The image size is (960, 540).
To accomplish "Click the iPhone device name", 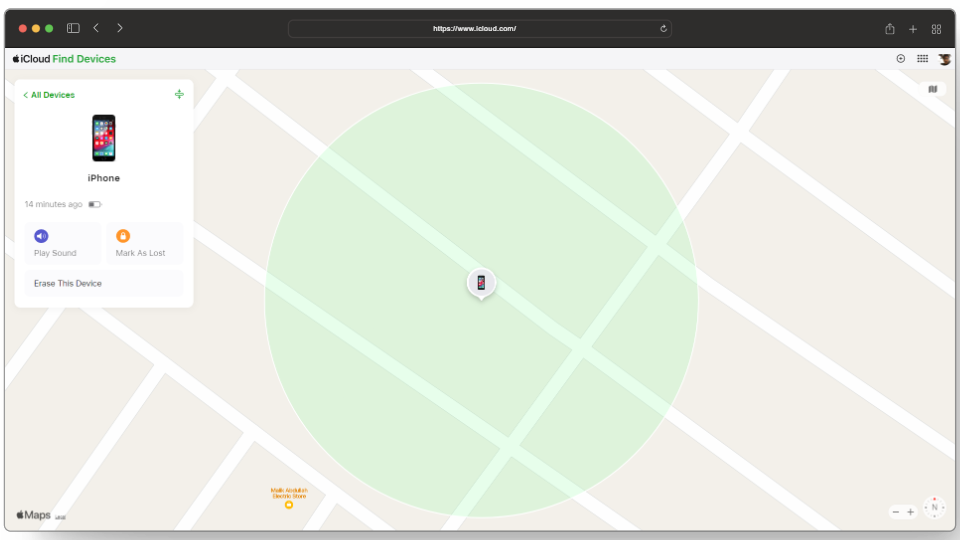I will (103, 178).
